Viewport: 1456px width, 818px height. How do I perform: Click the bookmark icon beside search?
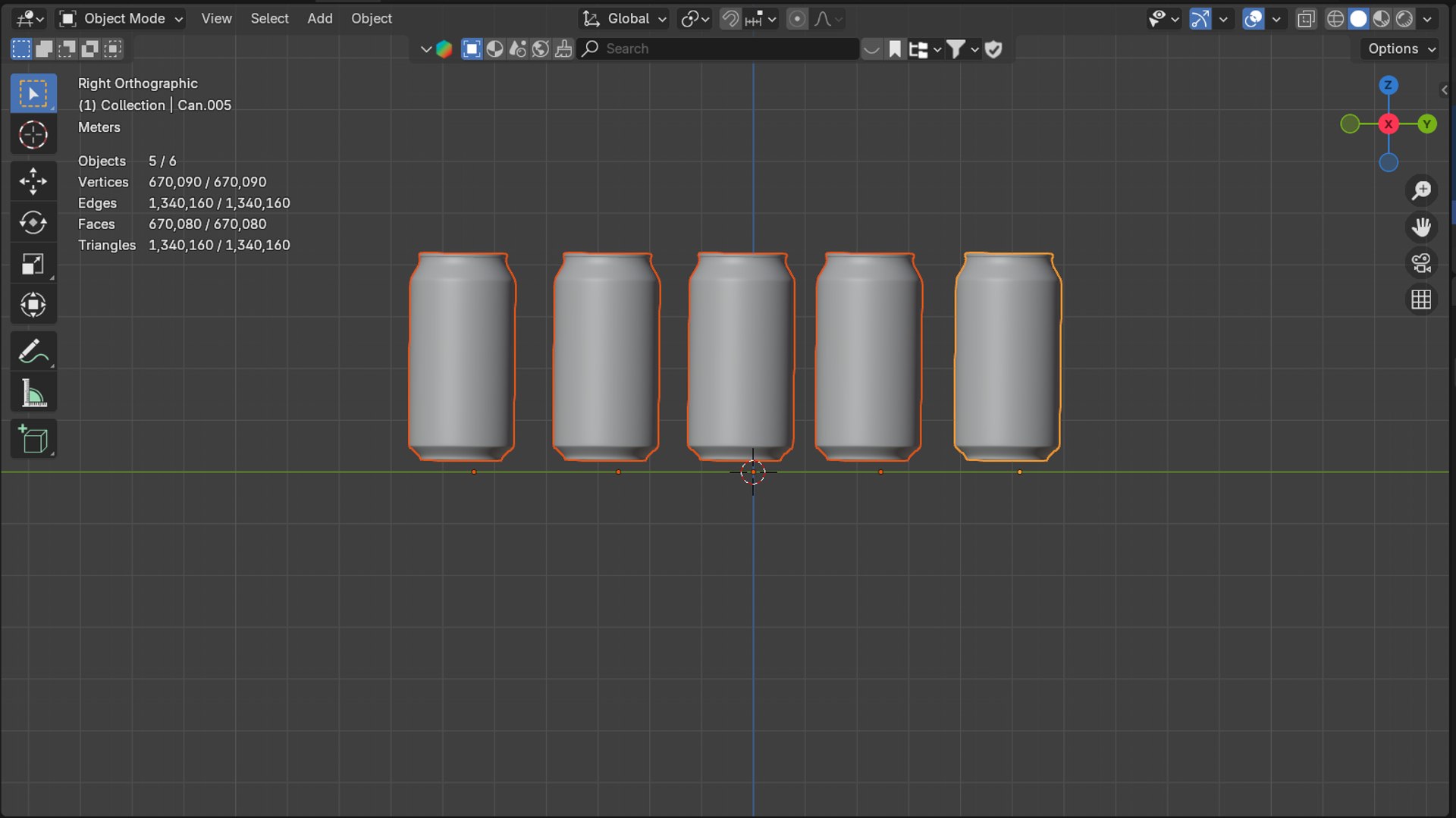point(895,49)
